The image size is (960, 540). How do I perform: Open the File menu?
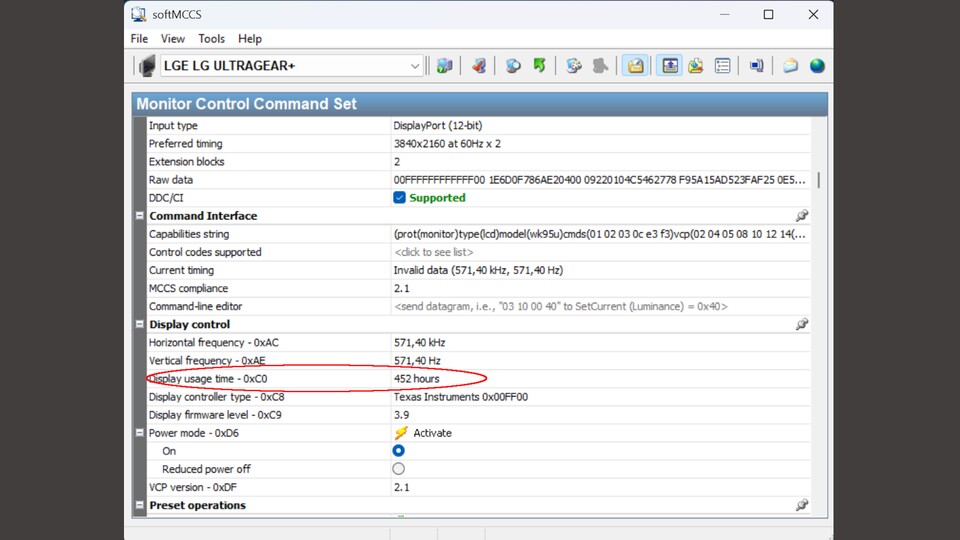pos(139,39)
